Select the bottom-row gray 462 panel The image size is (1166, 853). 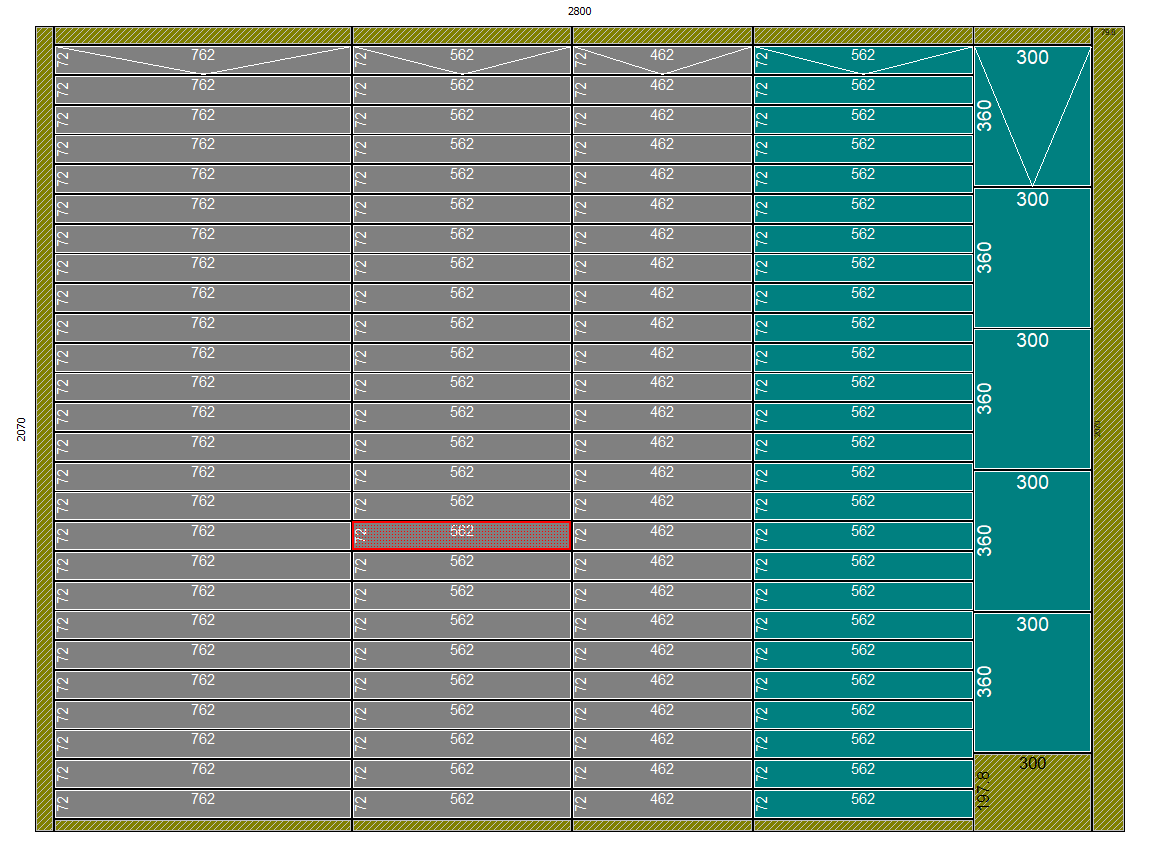pyautogui.click(x=661, y=804)
